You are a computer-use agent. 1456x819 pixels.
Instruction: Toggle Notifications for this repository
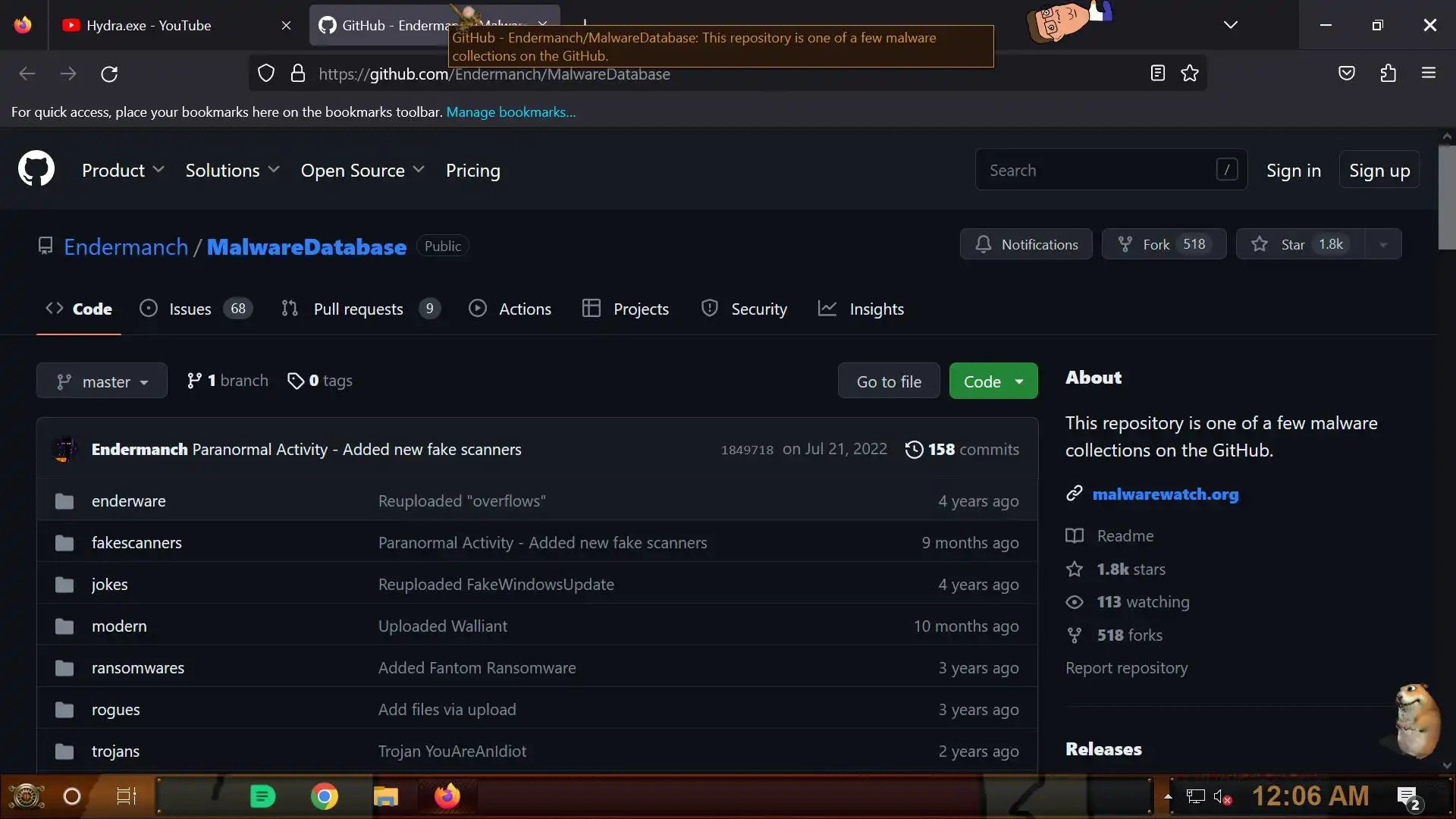click(x=1026, y=244)
